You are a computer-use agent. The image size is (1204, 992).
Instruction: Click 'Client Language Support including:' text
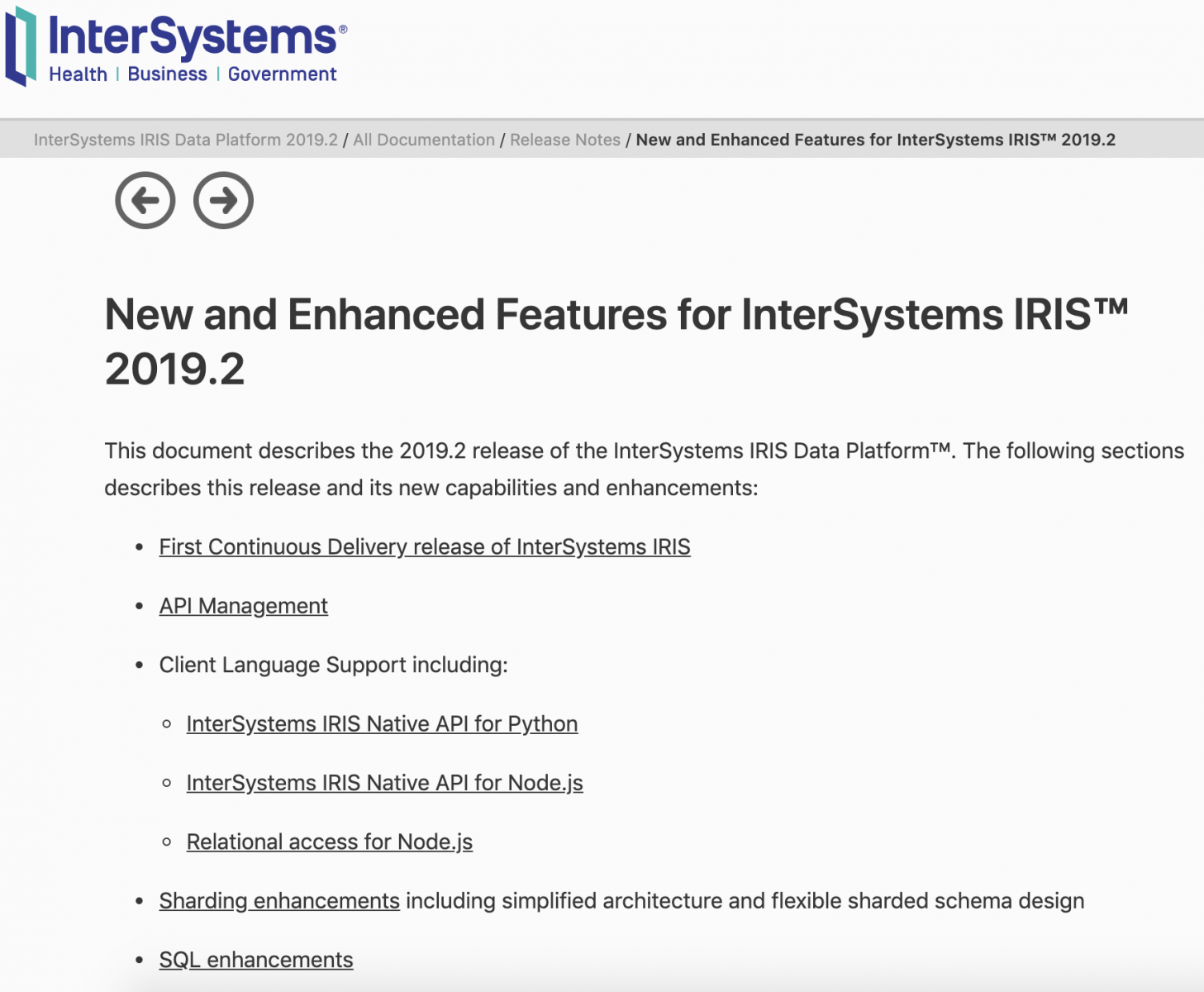click(x=334, y=665)
